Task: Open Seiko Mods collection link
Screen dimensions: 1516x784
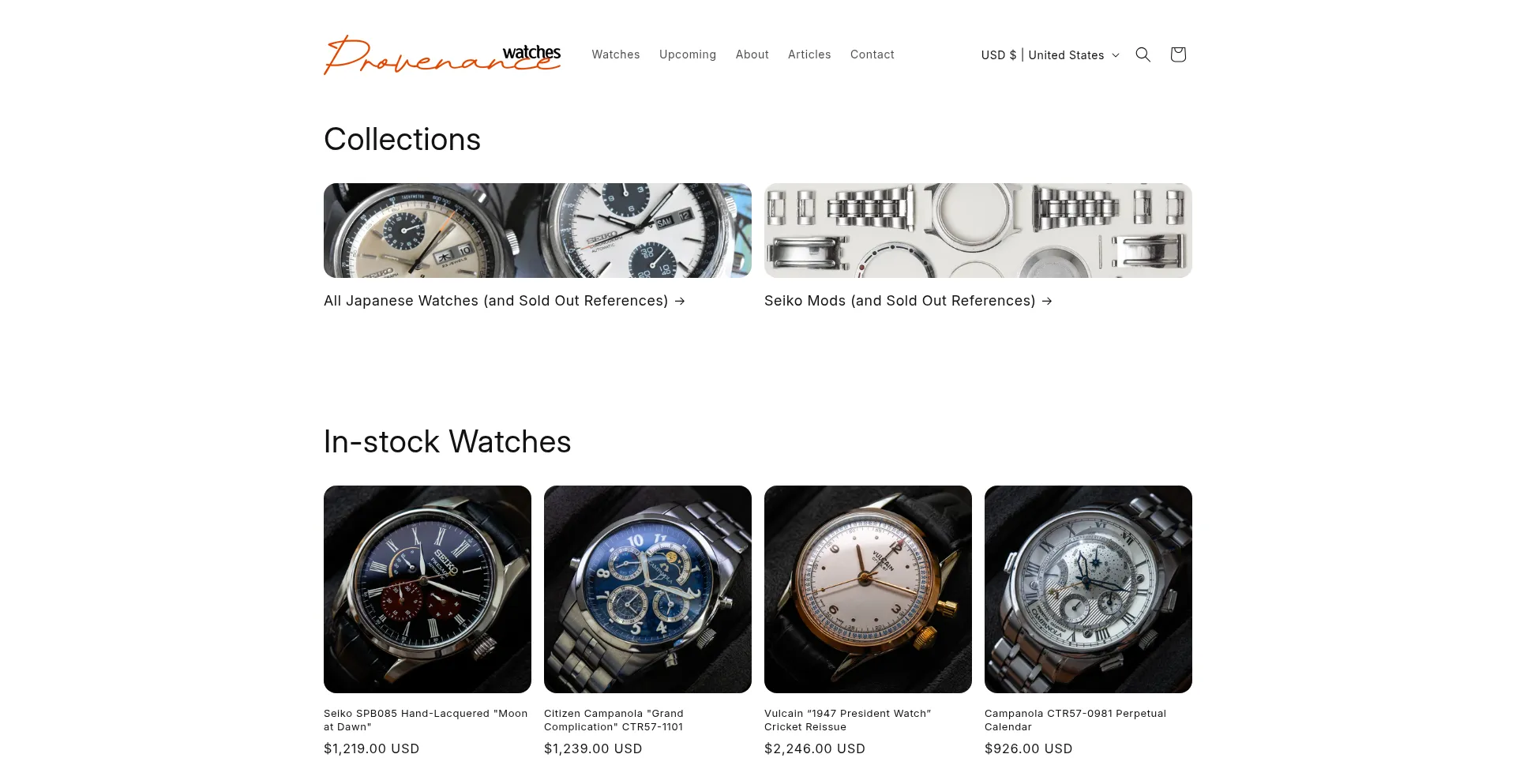Action: pos(908,301)
